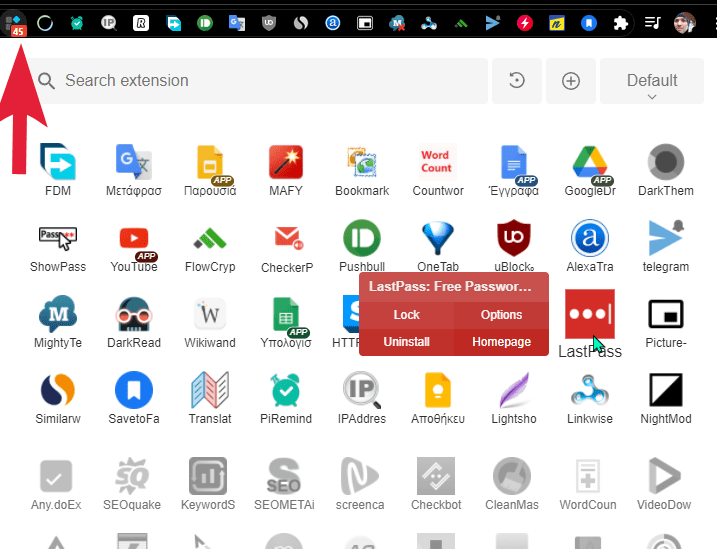Toggle the Translat book extension icon
This screenshot has height=549, width=717.
[x=210, y=389]
